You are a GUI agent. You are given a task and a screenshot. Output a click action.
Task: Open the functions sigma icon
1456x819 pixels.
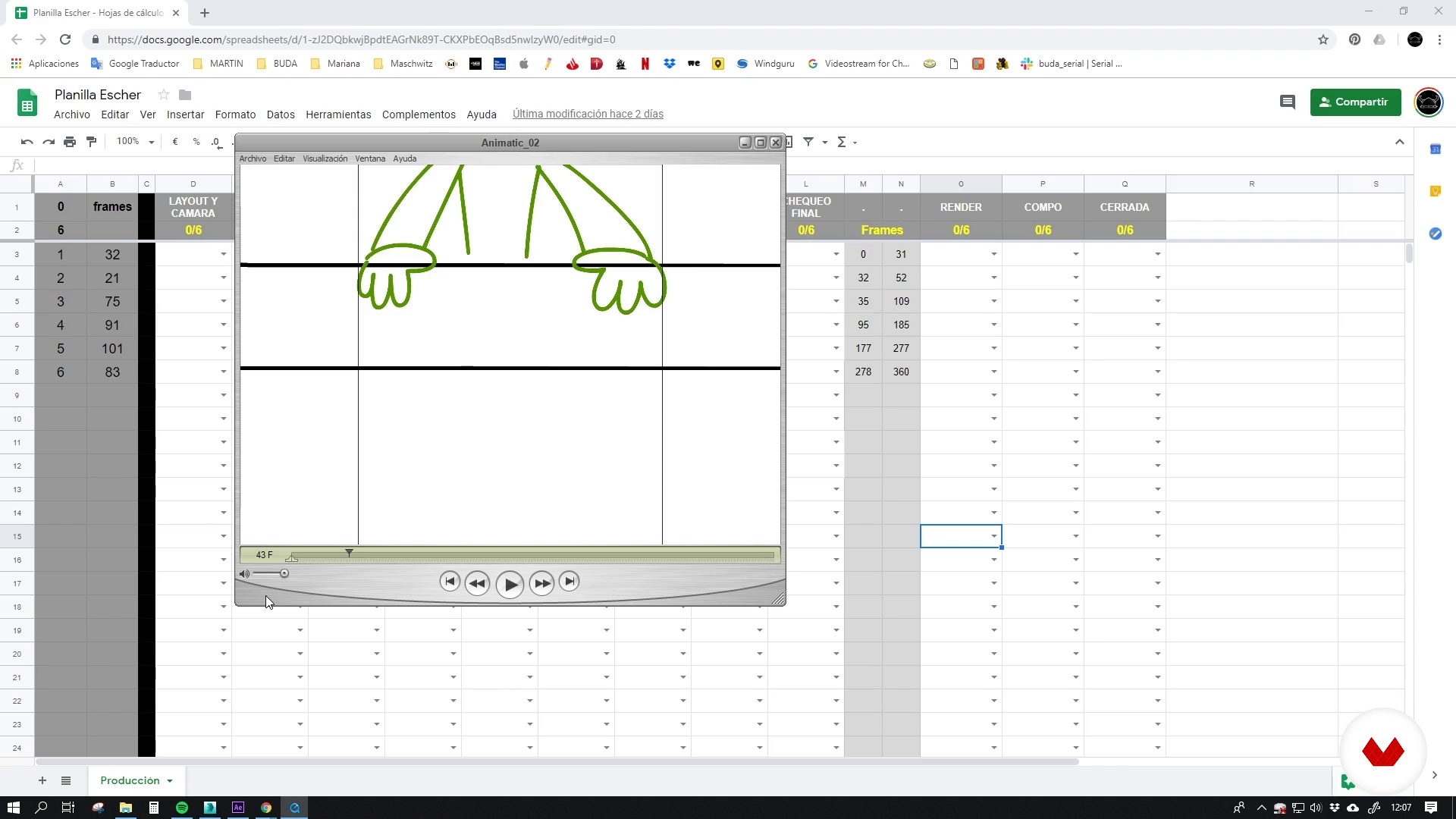click(841, 142)
